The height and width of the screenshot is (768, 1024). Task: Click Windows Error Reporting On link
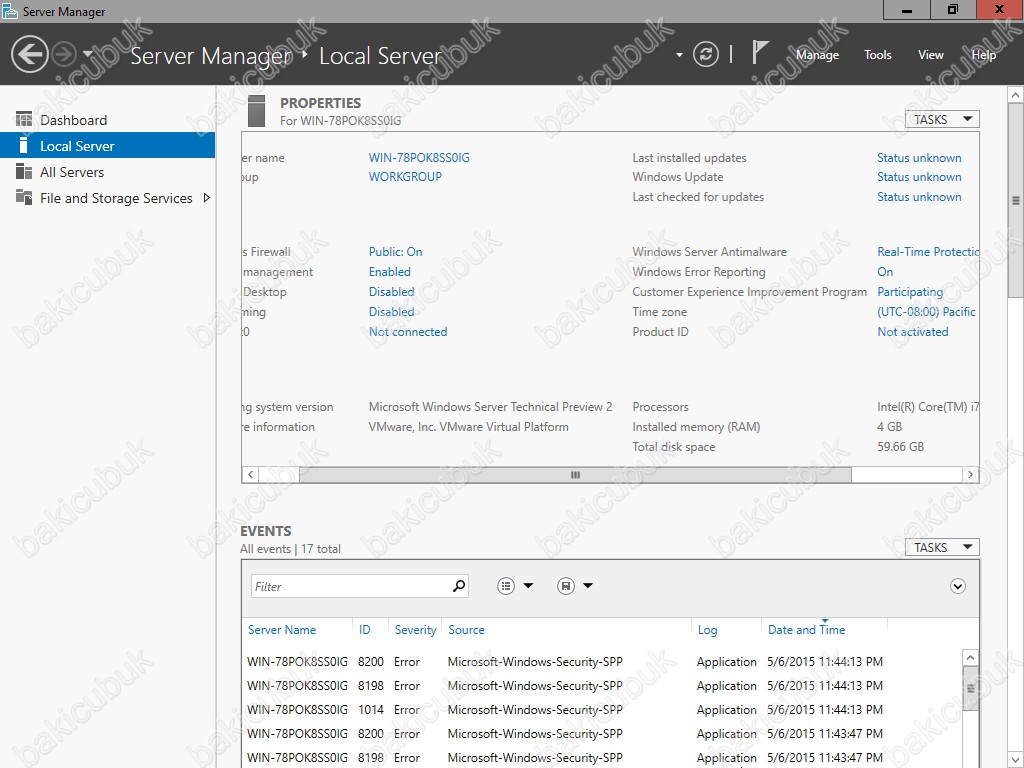point(885,272)
